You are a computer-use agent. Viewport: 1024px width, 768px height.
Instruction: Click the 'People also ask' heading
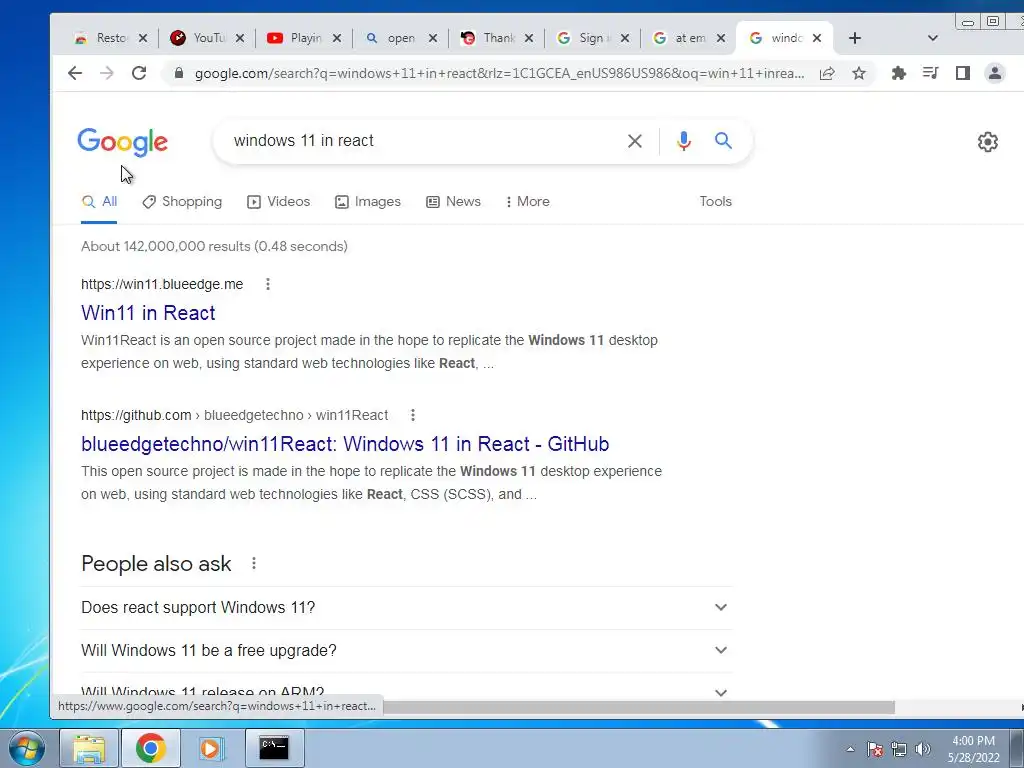[156, 564]
